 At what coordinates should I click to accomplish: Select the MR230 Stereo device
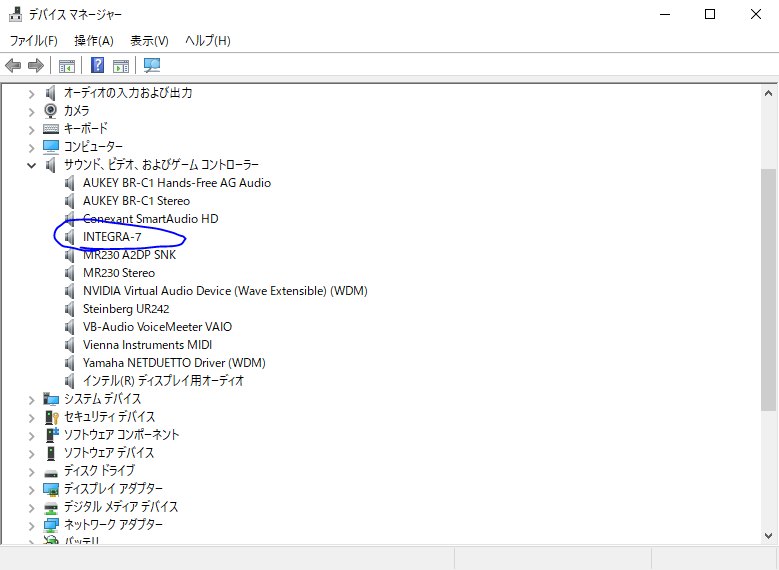pyautogui.click(x=119, y=273)
